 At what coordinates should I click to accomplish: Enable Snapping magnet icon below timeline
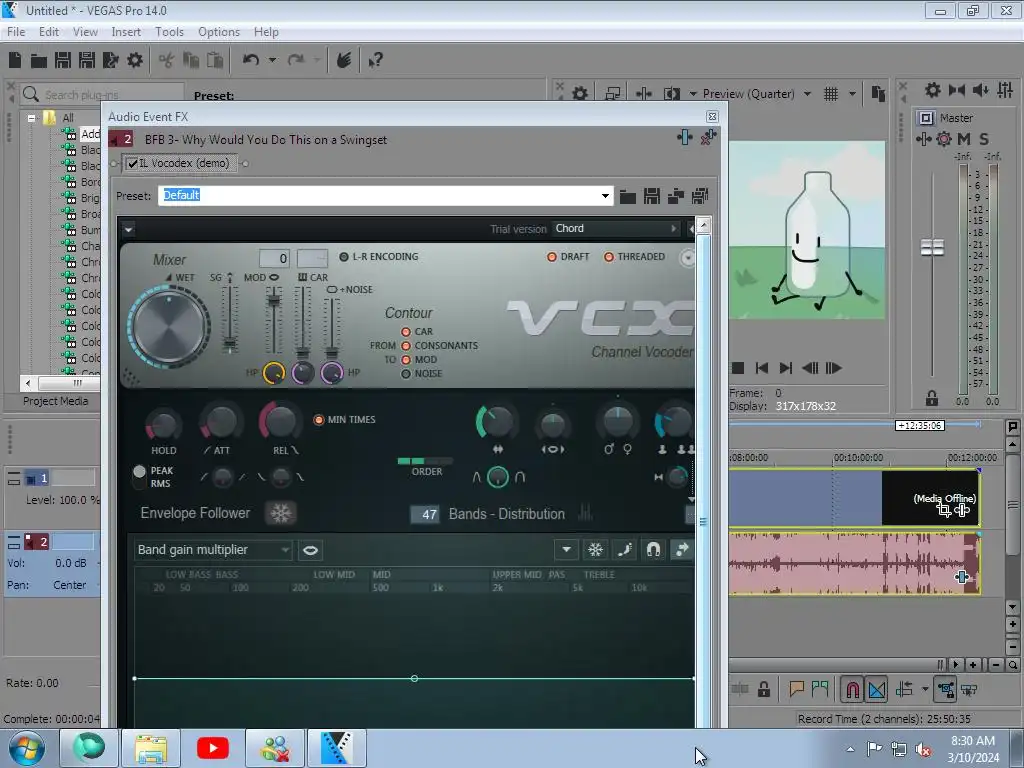(x=852, y=690)
